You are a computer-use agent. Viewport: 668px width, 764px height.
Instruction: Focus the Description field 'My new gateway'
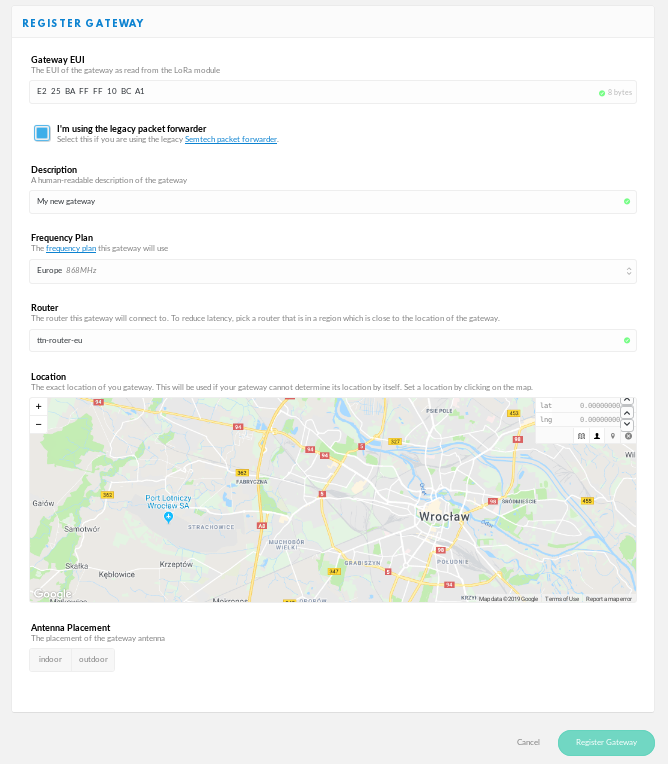pyautogui.click(x=333, y=202)
